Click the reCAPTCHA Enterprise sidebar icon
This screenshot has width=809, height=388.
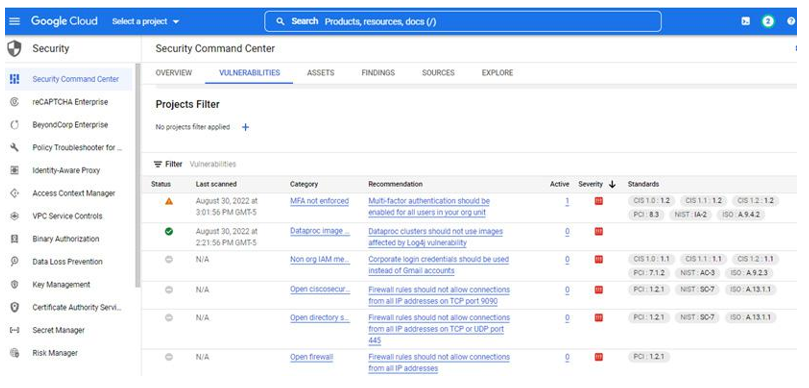[14, 102]
